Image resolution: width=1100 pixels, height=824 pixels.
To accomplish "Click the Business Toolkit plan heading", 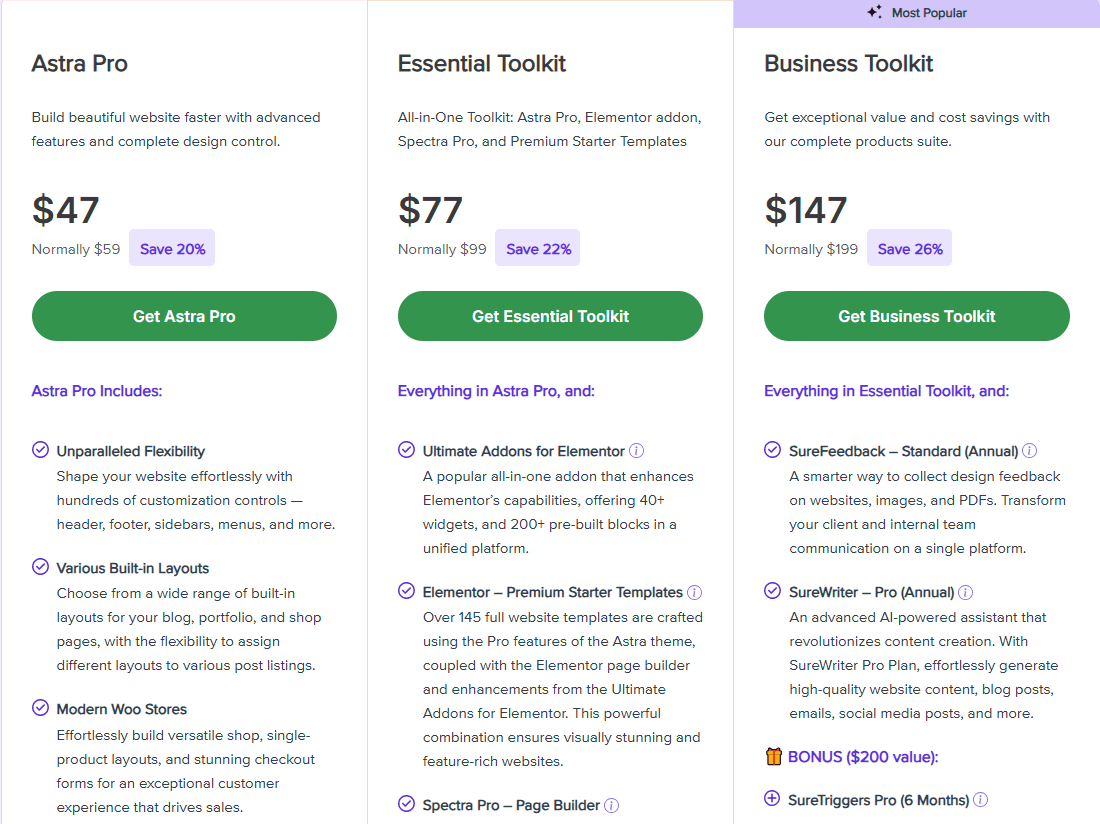I will (848, 64).
